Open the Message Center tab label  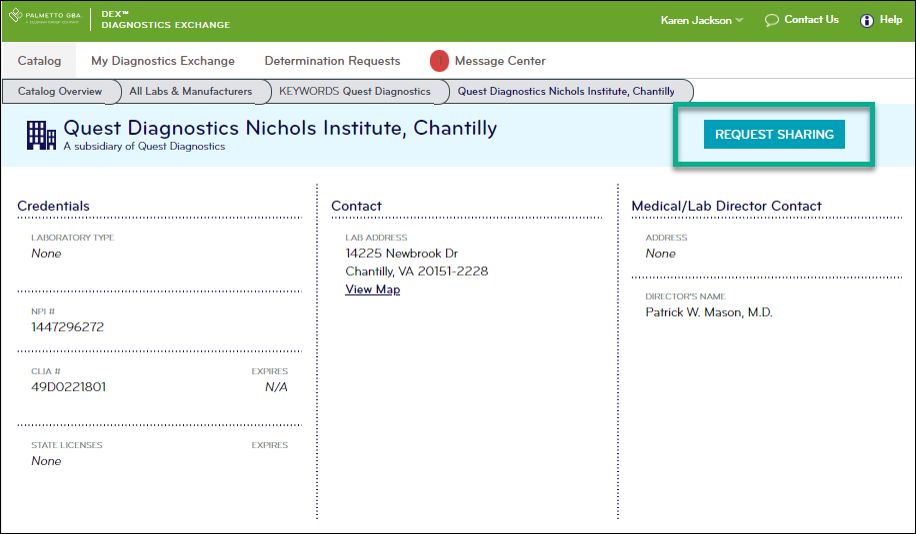click(500, 61)
